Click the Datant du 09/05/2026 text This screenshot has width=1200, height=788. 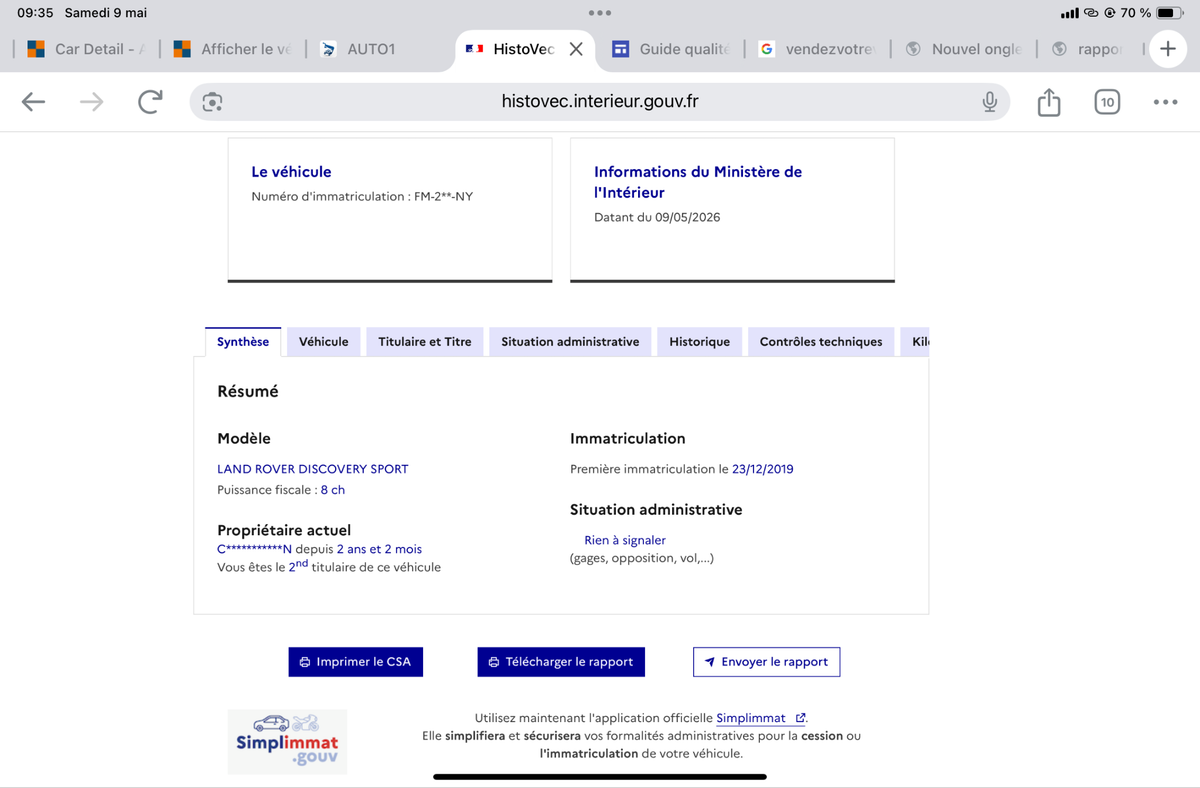click(x=657, y=217)
